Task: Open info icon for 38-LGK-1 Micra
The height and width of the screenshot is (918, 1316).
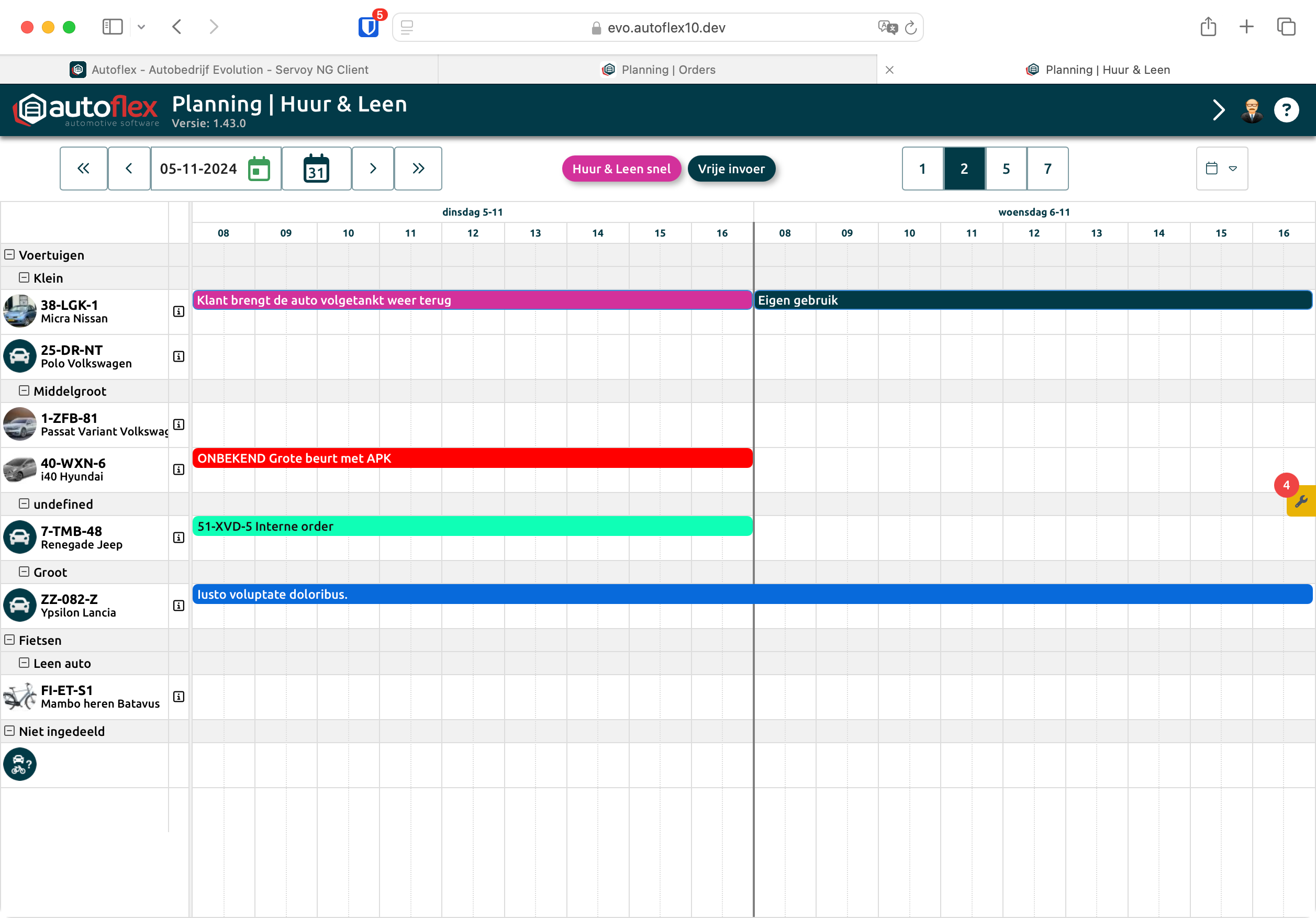Action: pos(179,312)
